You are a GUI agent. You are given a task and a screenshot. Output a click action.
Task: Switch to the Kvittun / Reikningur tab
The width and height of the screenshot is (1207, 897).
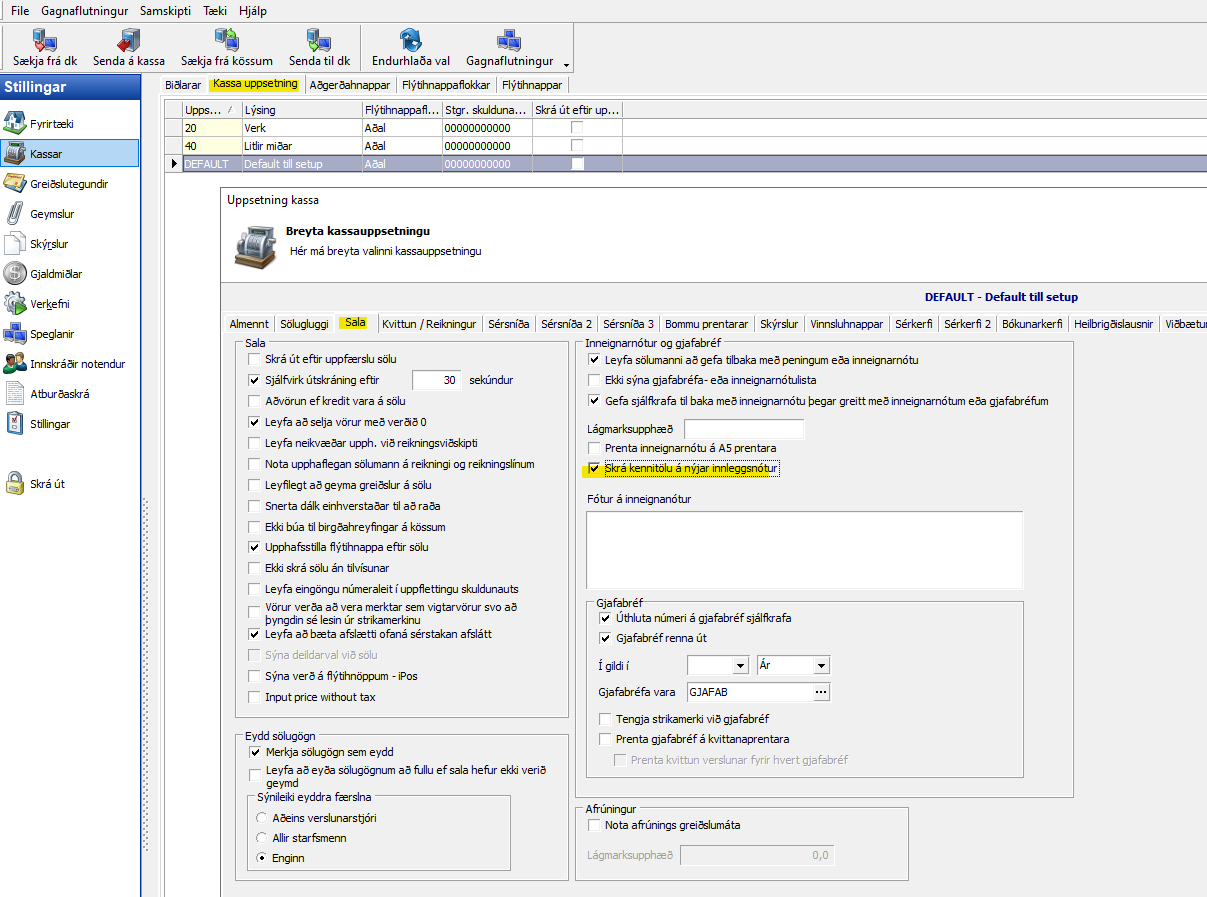pos(428,324)
